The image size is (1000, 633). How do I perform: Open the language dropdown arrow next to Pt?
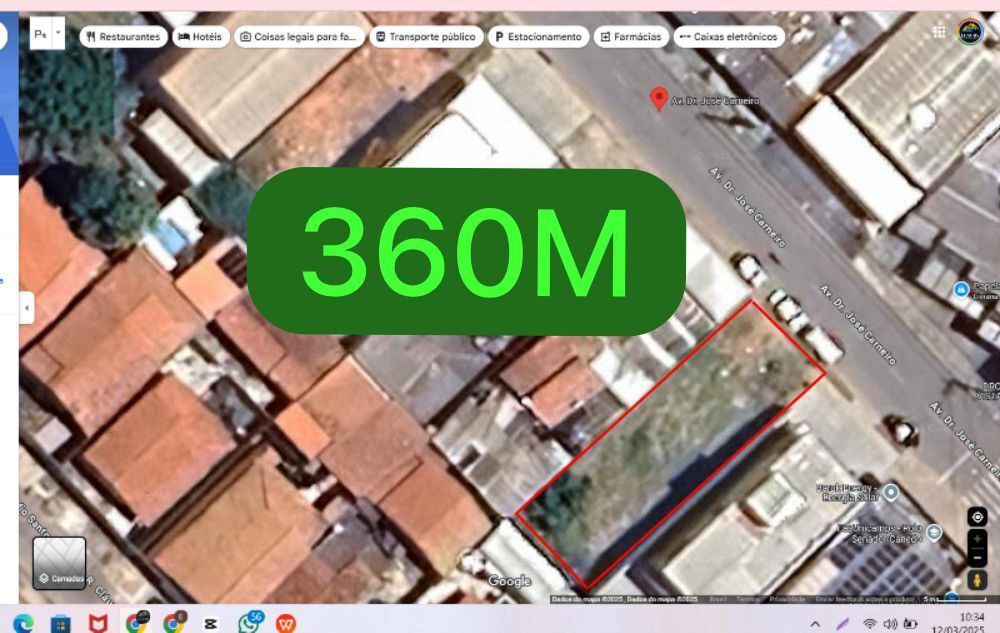click(x=58, y=33)
